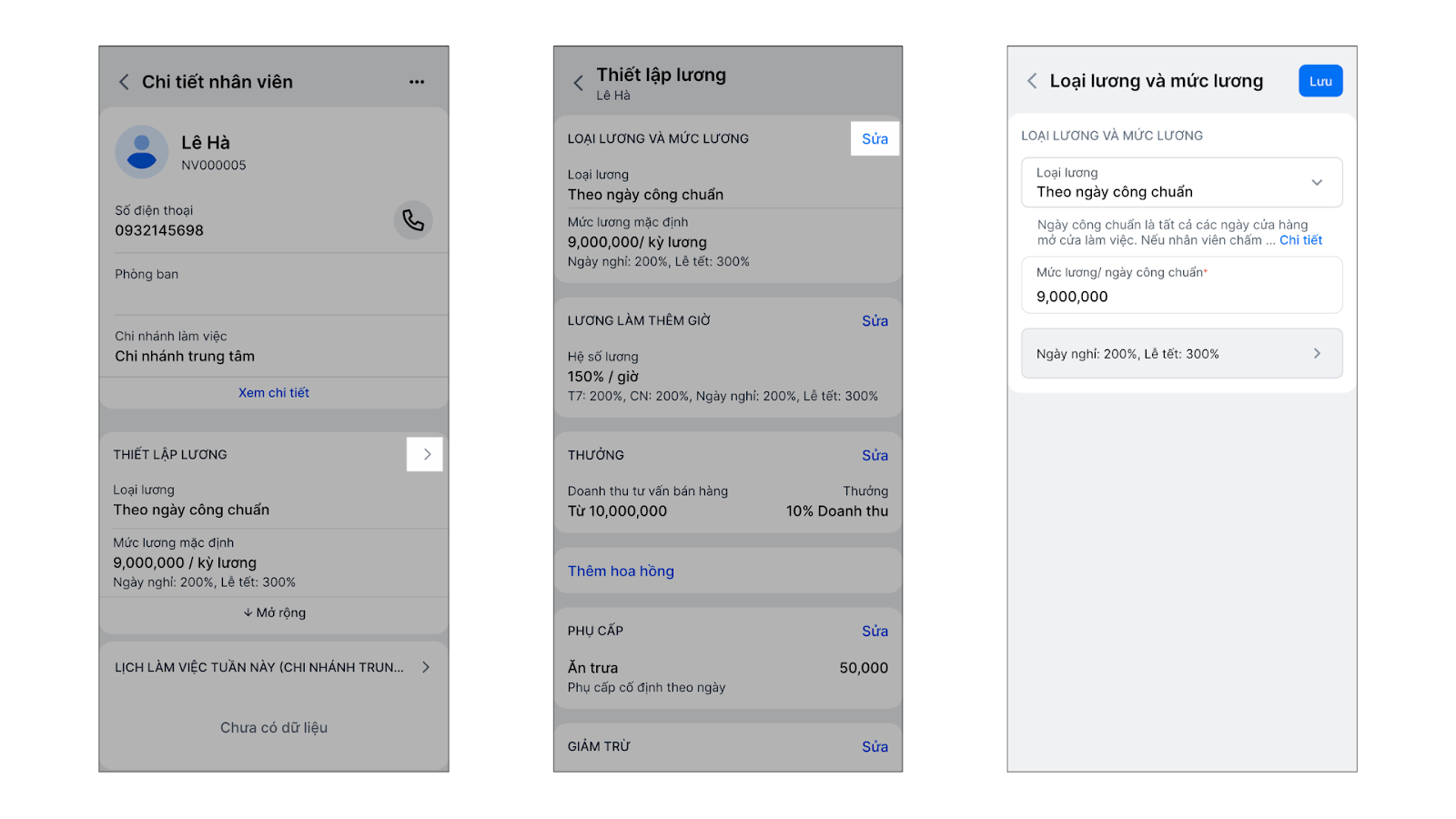Click Lê Hà profile avatar
This screenshot has height=819, width=1456.
(x=142, y=152)
